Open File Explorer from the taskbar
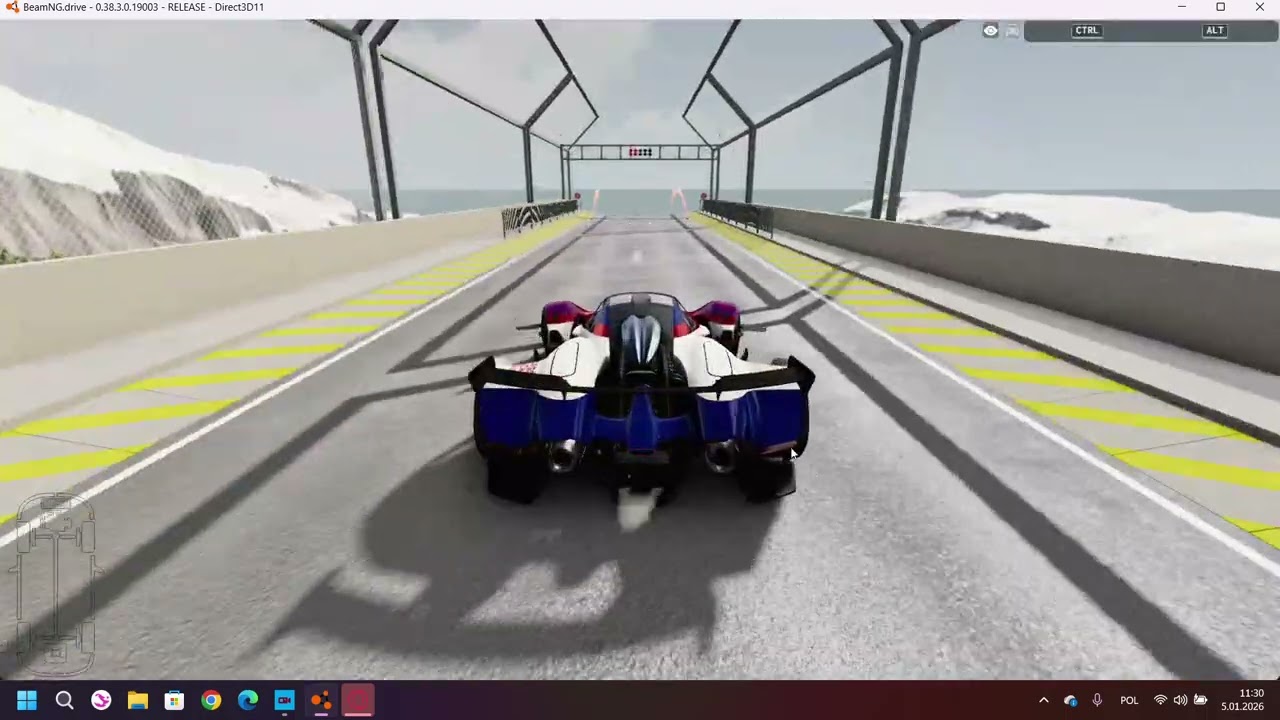1280x720 pixels. coord(138,701)
